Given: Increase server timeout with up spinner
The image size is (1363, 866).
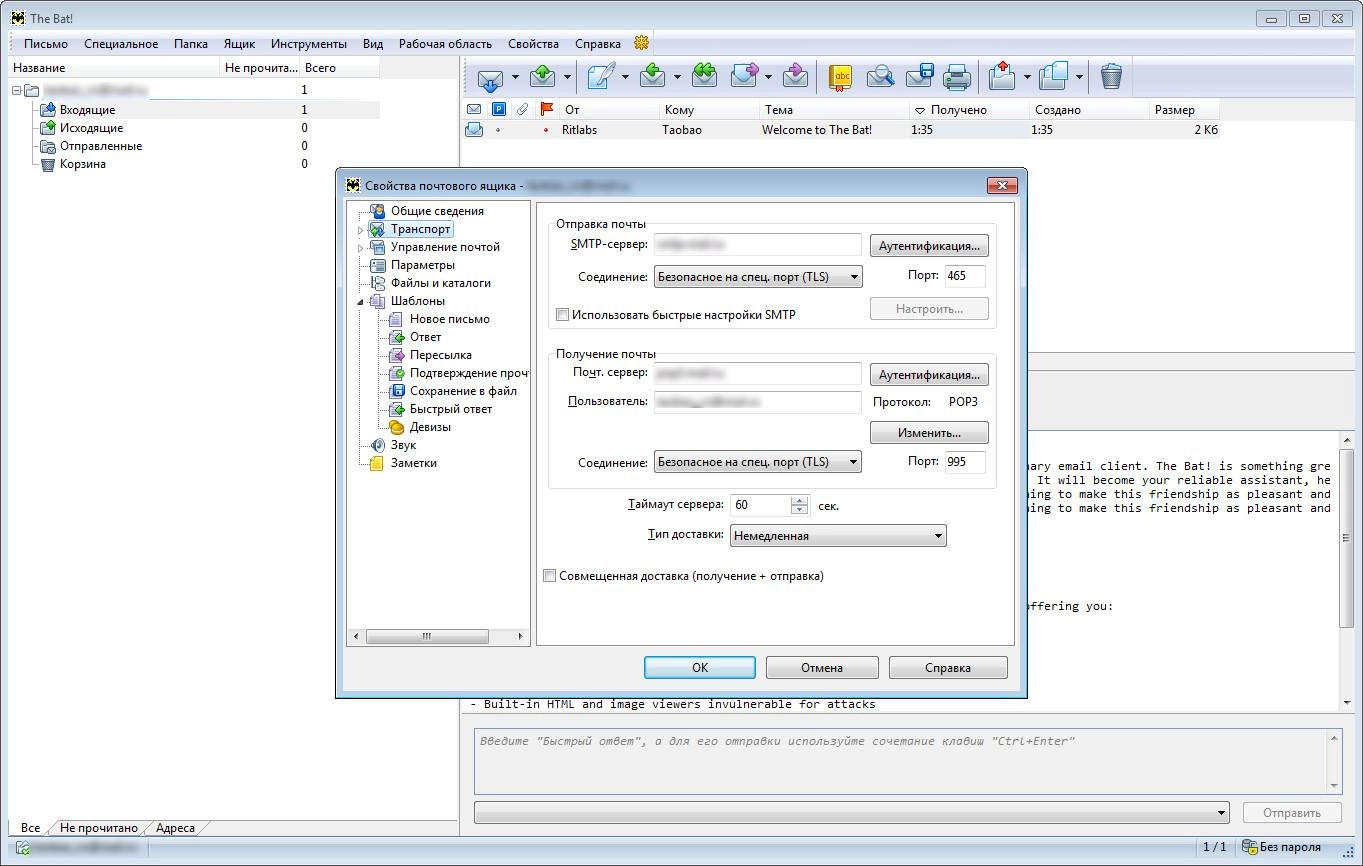Looking at the screenshot, I should (x=798, y=500).
